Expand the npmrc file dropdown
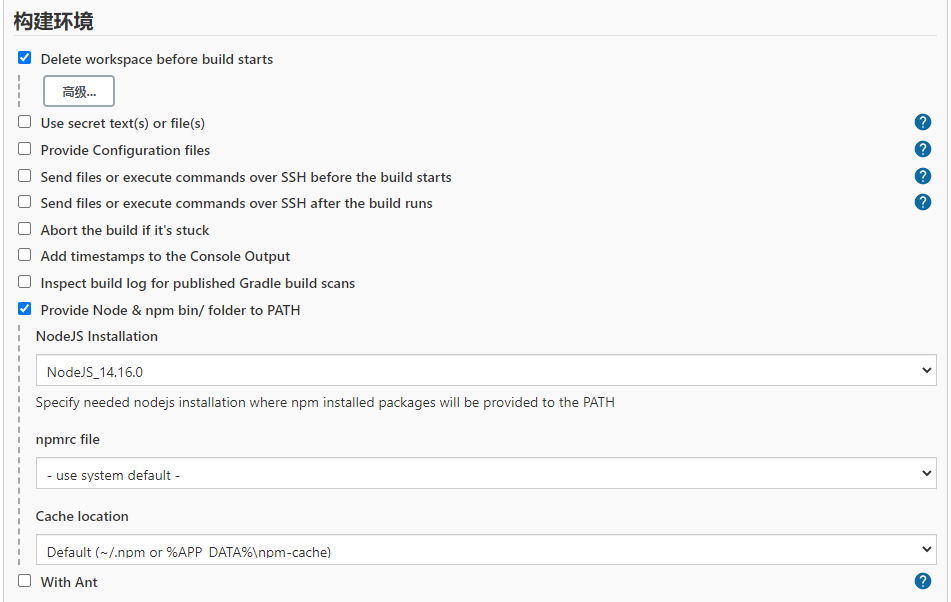This screenshot has width=951, height=602. pos(486,474)
